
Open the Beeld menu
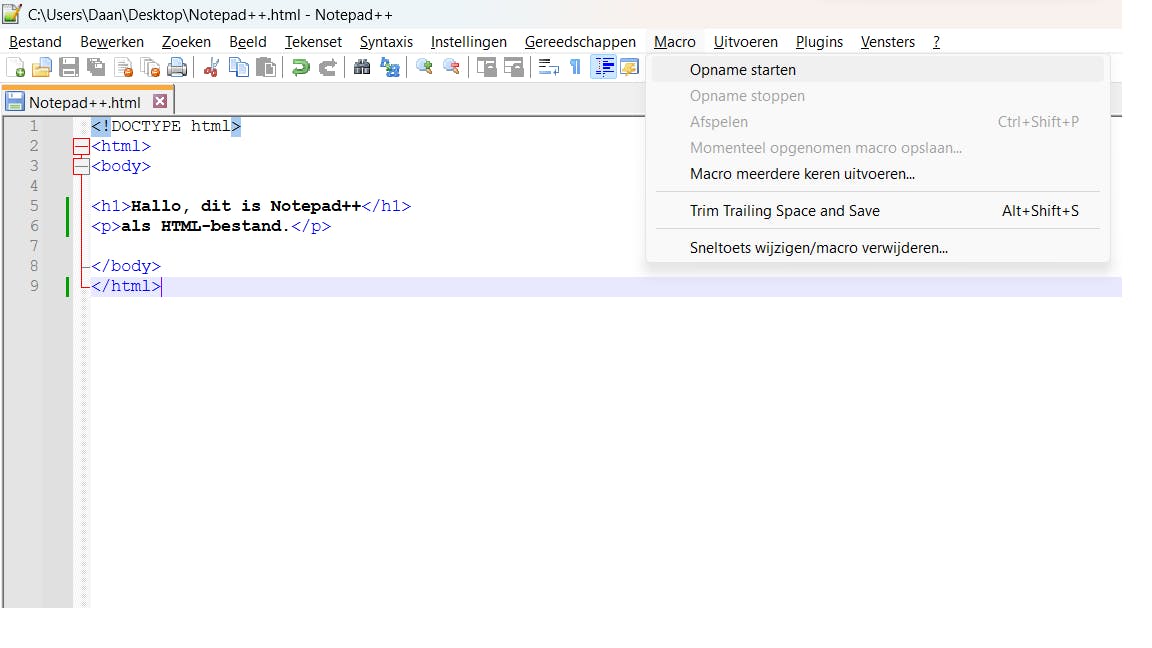coord(248,42)
